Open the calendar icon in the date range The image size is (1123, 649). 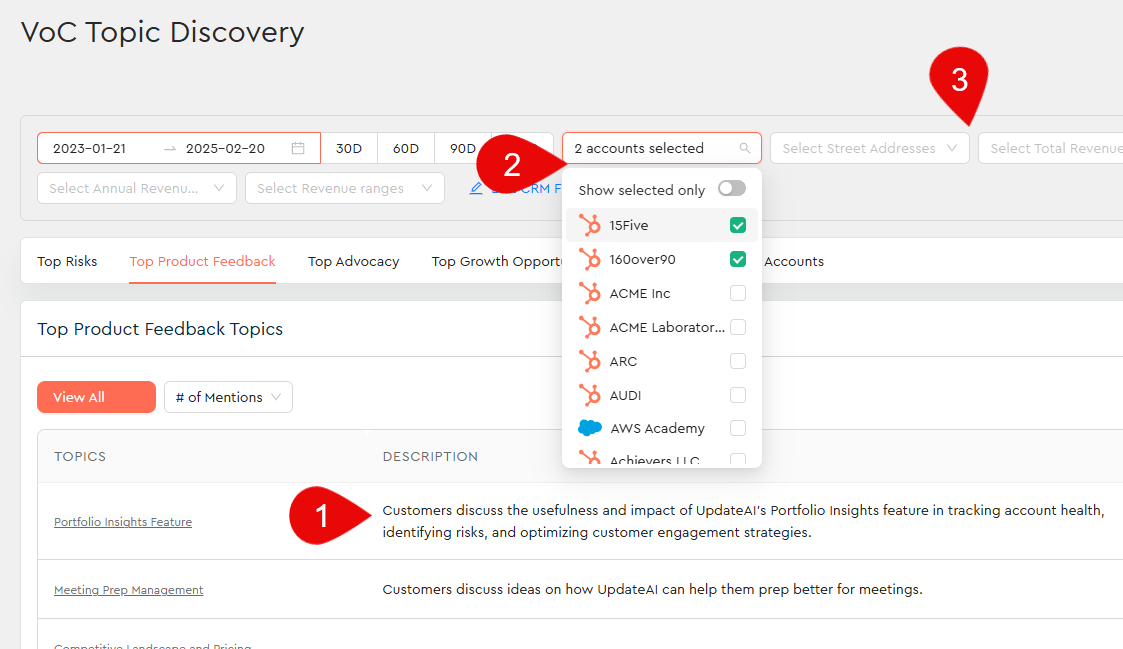tap(298, 148)
